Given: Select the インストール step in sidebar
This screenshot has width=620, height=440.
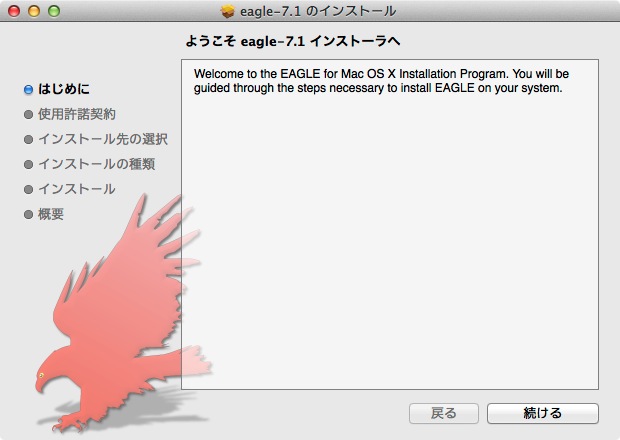Looking at the screenshot, I should (x=77, y=189).
